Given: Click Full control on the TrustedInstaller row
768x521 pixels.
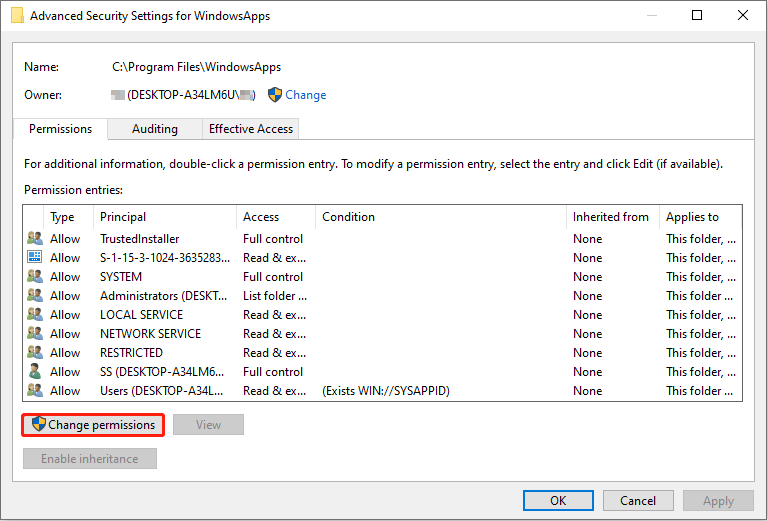Looking at the screenshot, I should (x=273, y=238).
